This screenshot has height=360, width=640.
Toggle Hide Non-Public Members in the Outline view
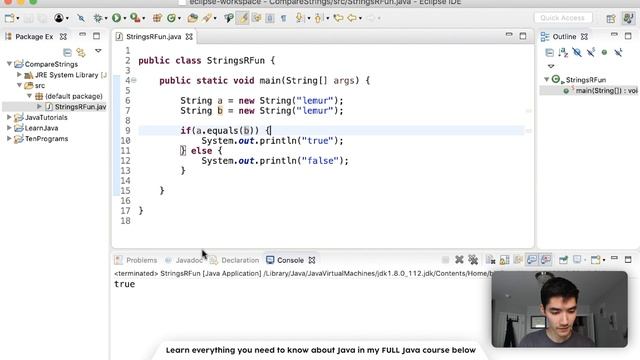(604, 52)
